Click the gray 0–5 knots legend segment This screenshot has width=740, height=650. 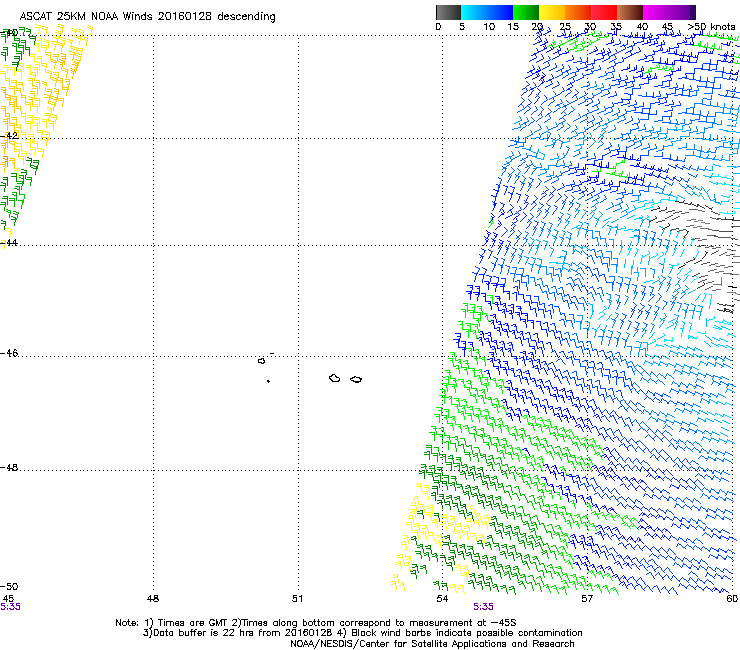[x=448, y=12]
